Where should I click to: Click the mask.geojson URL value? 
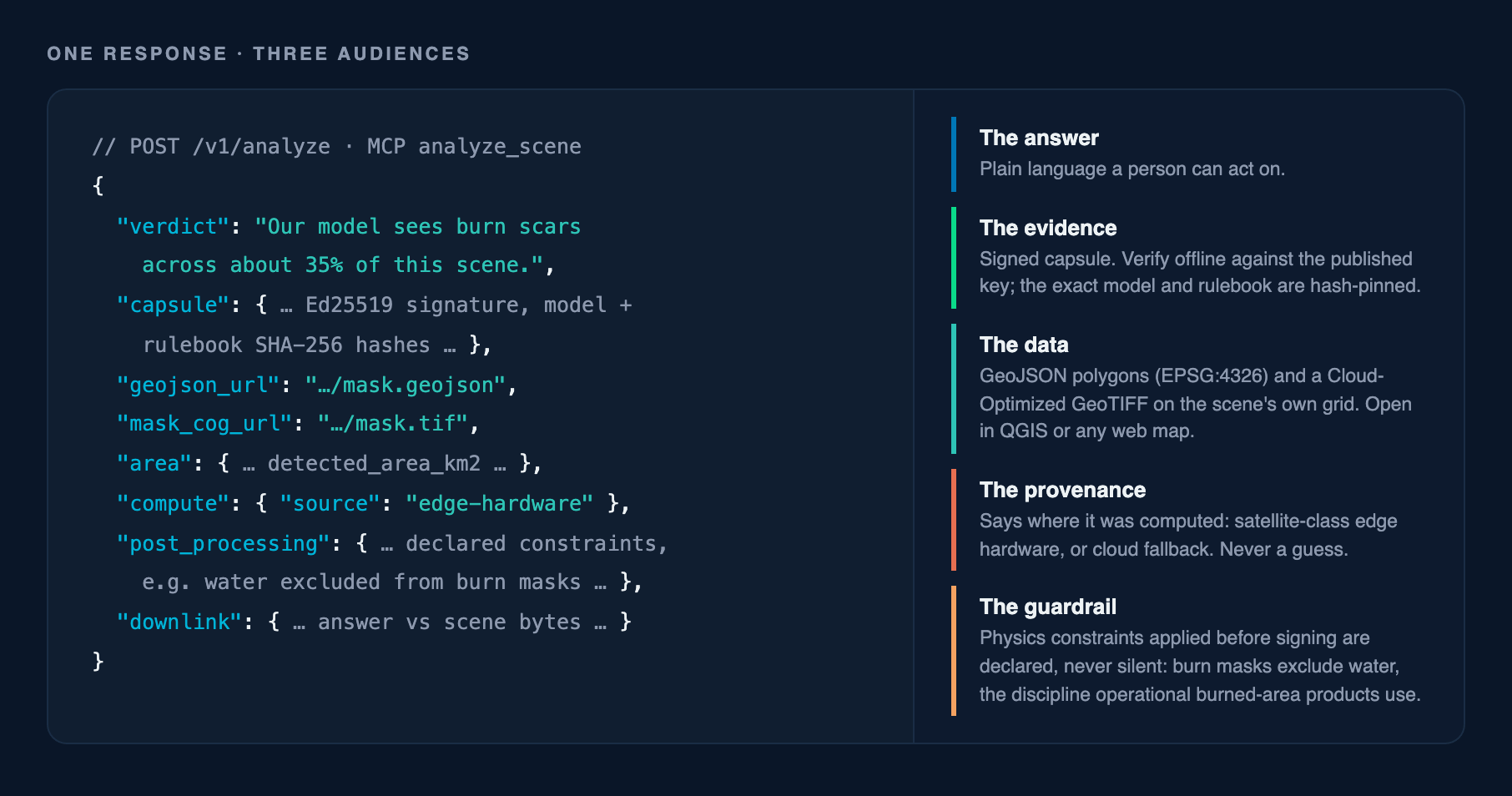[x=406, y=385]
